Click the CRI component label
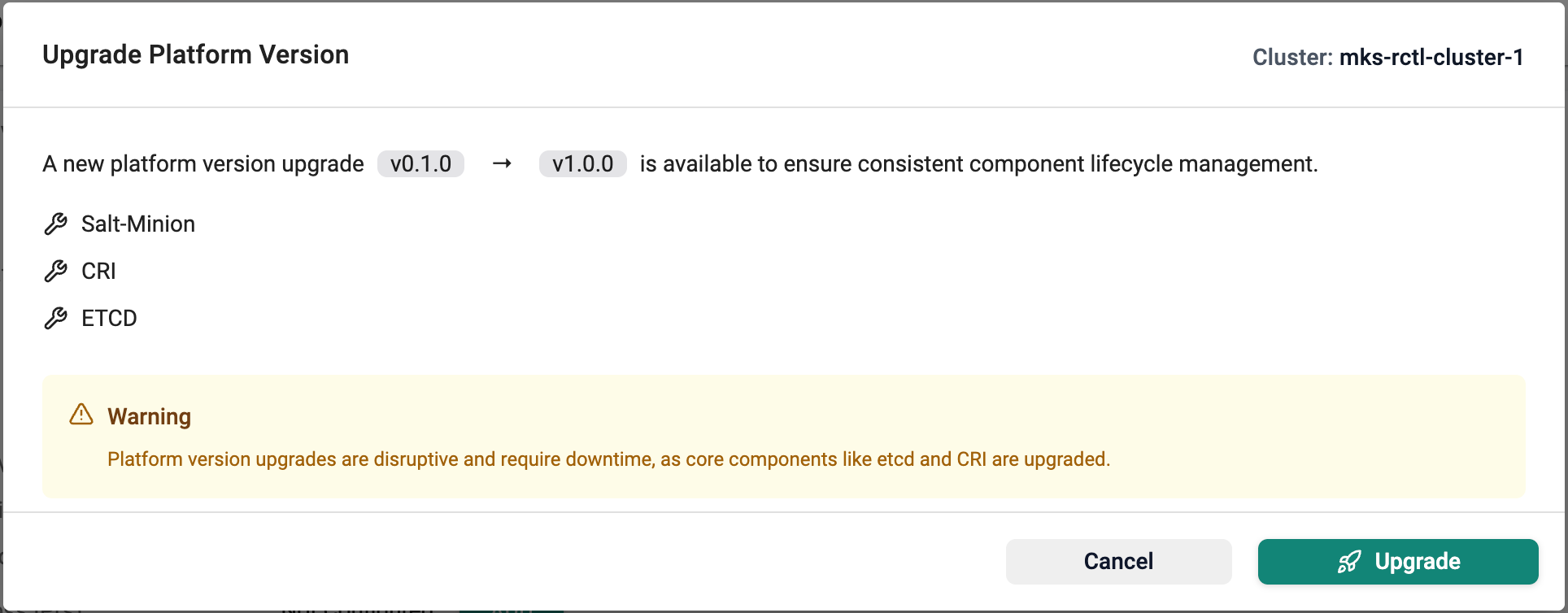1568x613 pixels. [98, 272]
